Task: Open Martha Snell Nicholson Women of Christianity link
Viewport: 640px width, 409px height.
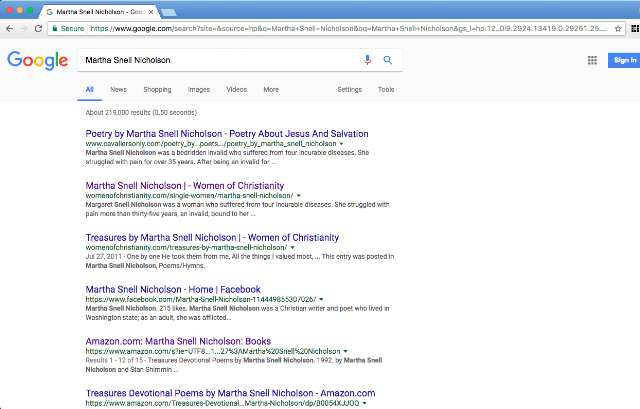Action: coord(184,186)
